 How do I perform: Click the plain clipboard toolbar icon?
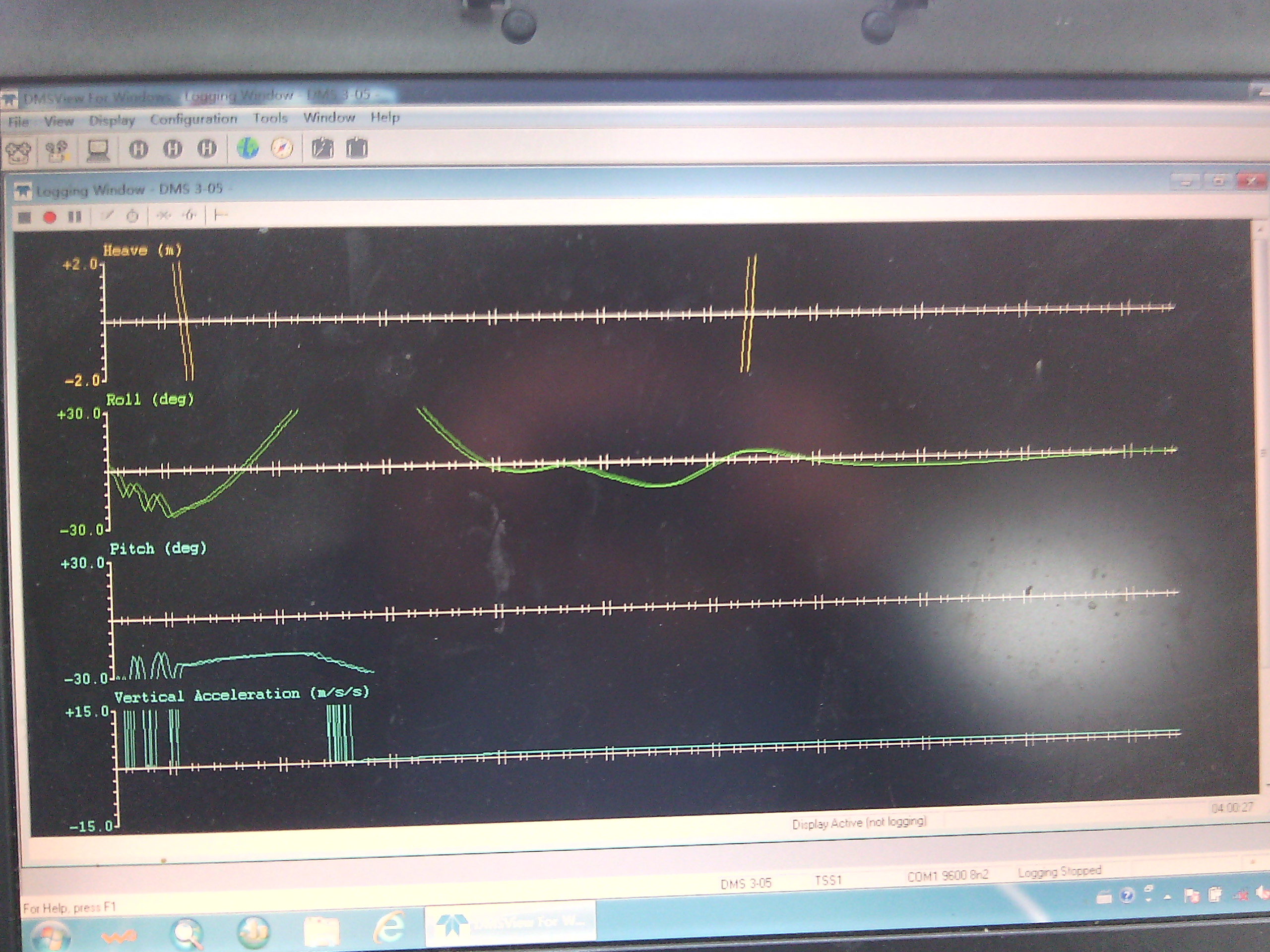357,148
